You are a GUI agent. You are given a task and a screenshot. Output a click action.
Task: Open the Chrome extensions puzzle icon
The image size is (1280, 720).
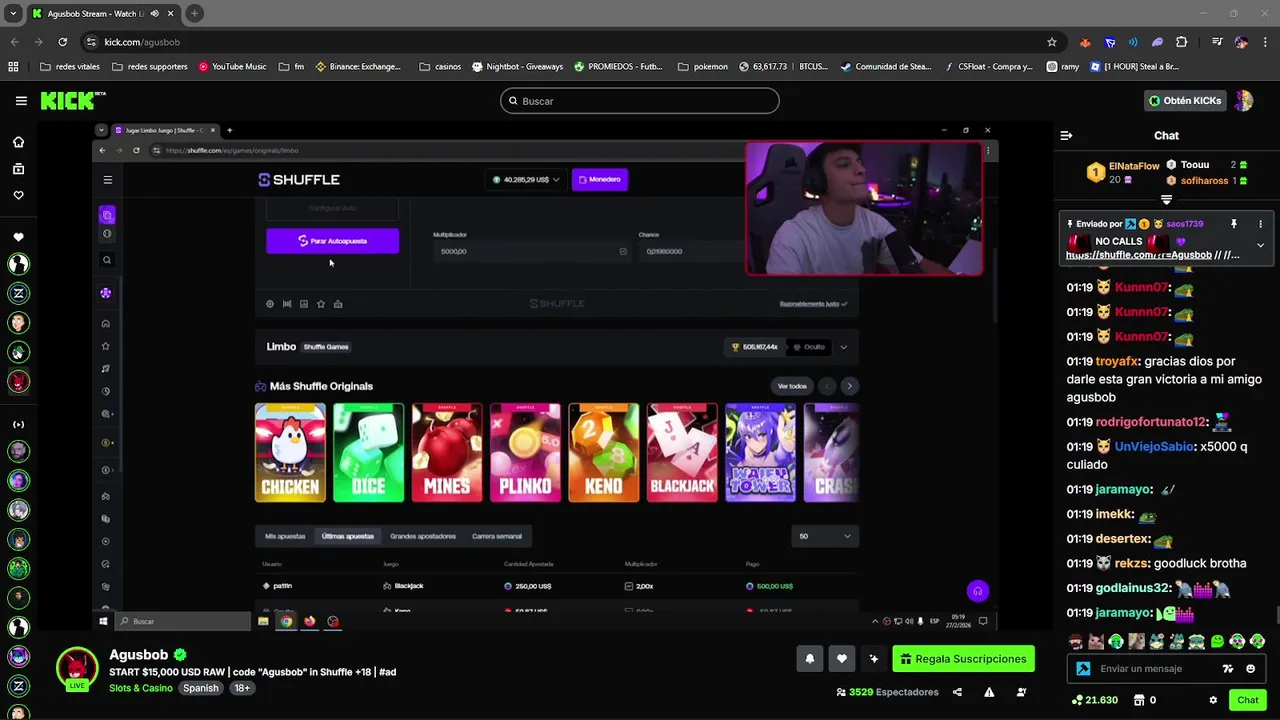pyautogui.click(x=1182, y=42)
